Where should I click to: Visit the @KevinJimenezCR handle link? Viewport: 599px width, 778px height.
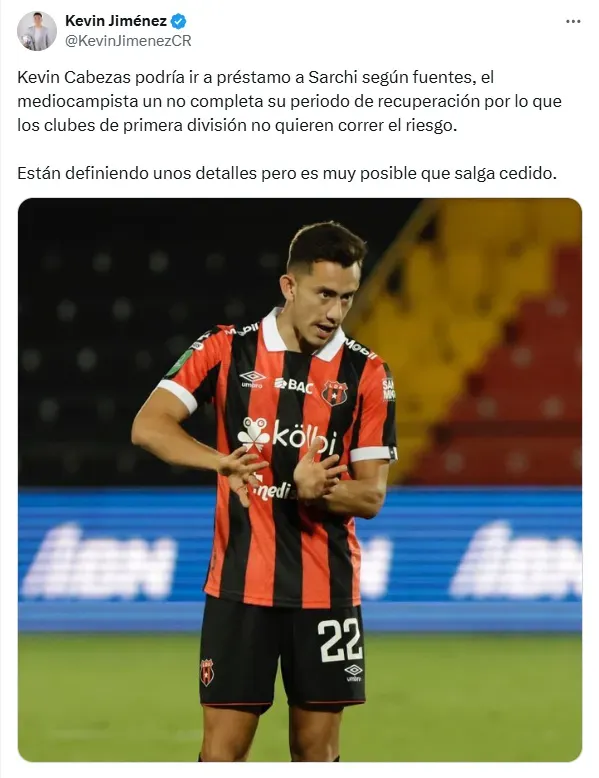(x=128, y=41)
